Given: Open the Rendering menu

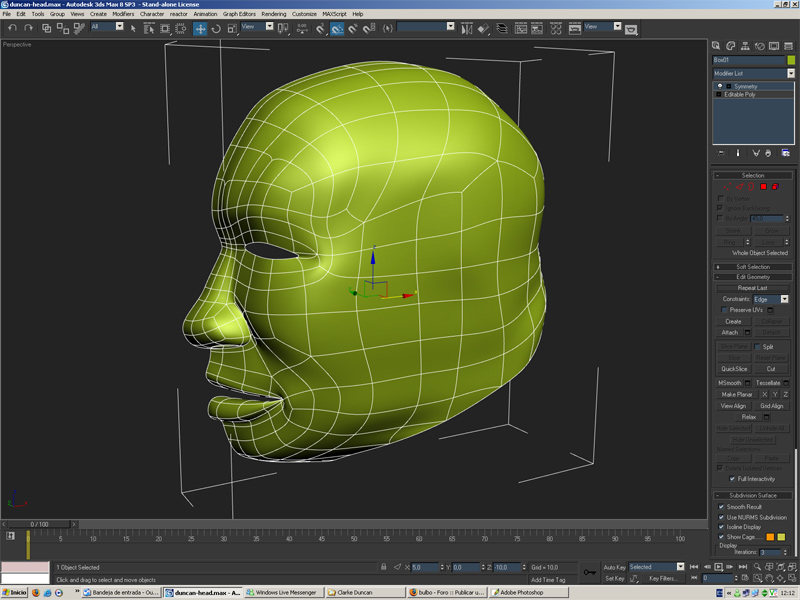Looking at the screenshot, I should pos(273,14).
